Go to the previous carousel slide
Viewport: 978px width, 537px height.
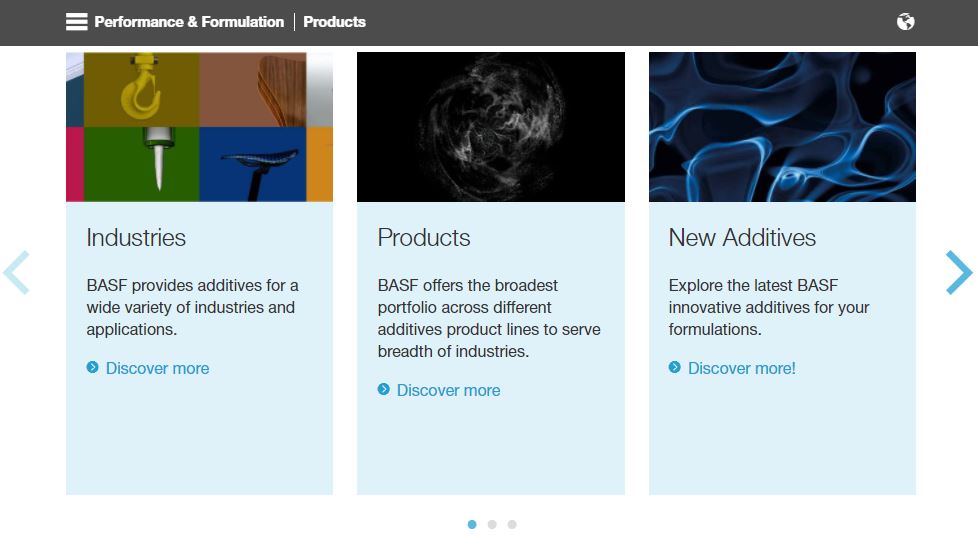17,272
